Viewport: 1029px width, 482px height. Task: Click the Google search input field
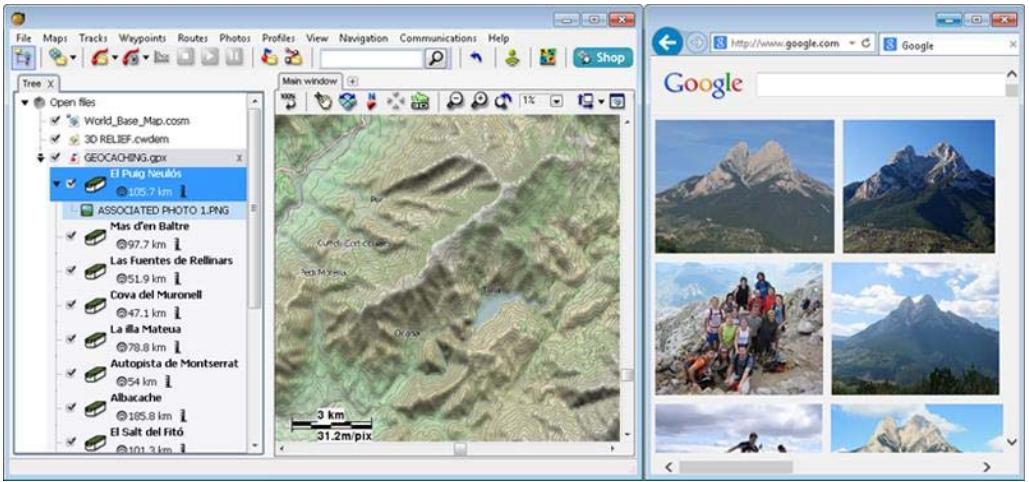click(x=879, y=85)
